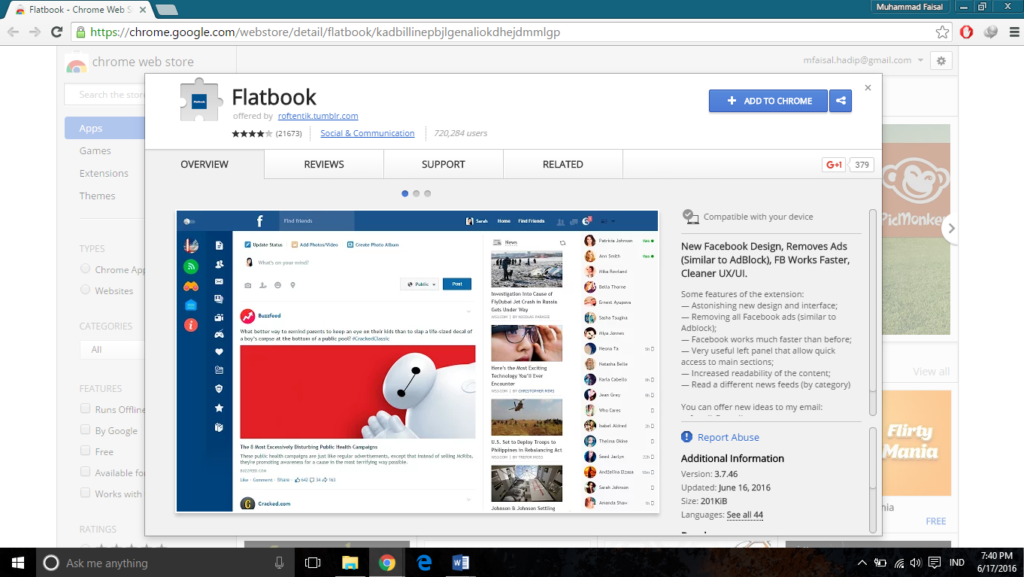Select the Websites radio button

(85, 290)
